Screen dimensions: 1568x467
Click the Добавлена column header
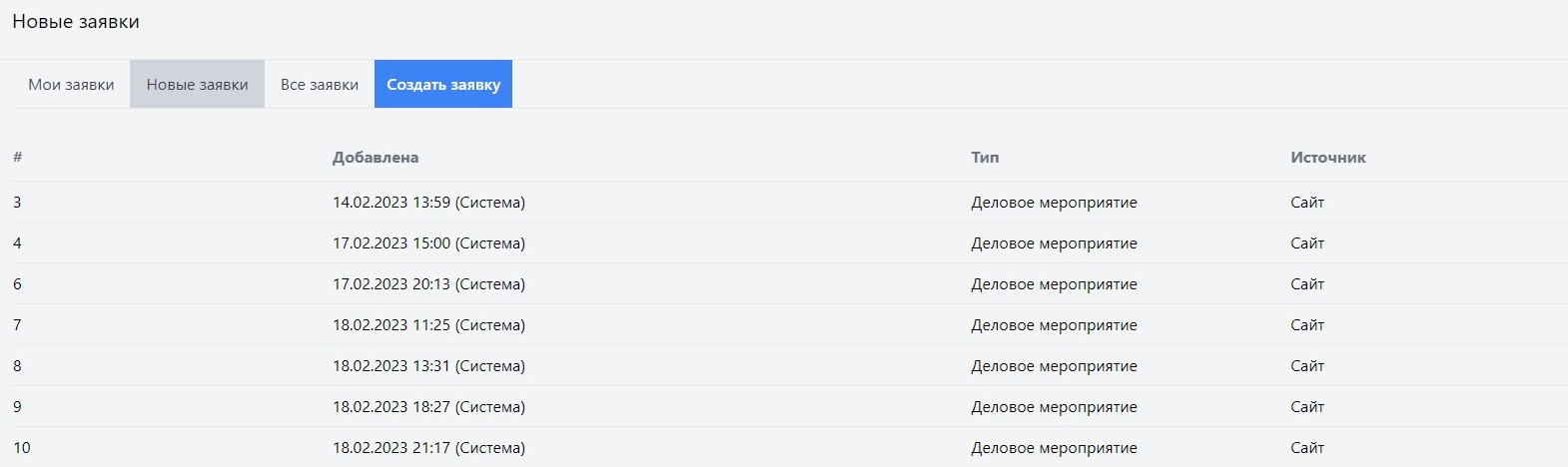[376, 158]
